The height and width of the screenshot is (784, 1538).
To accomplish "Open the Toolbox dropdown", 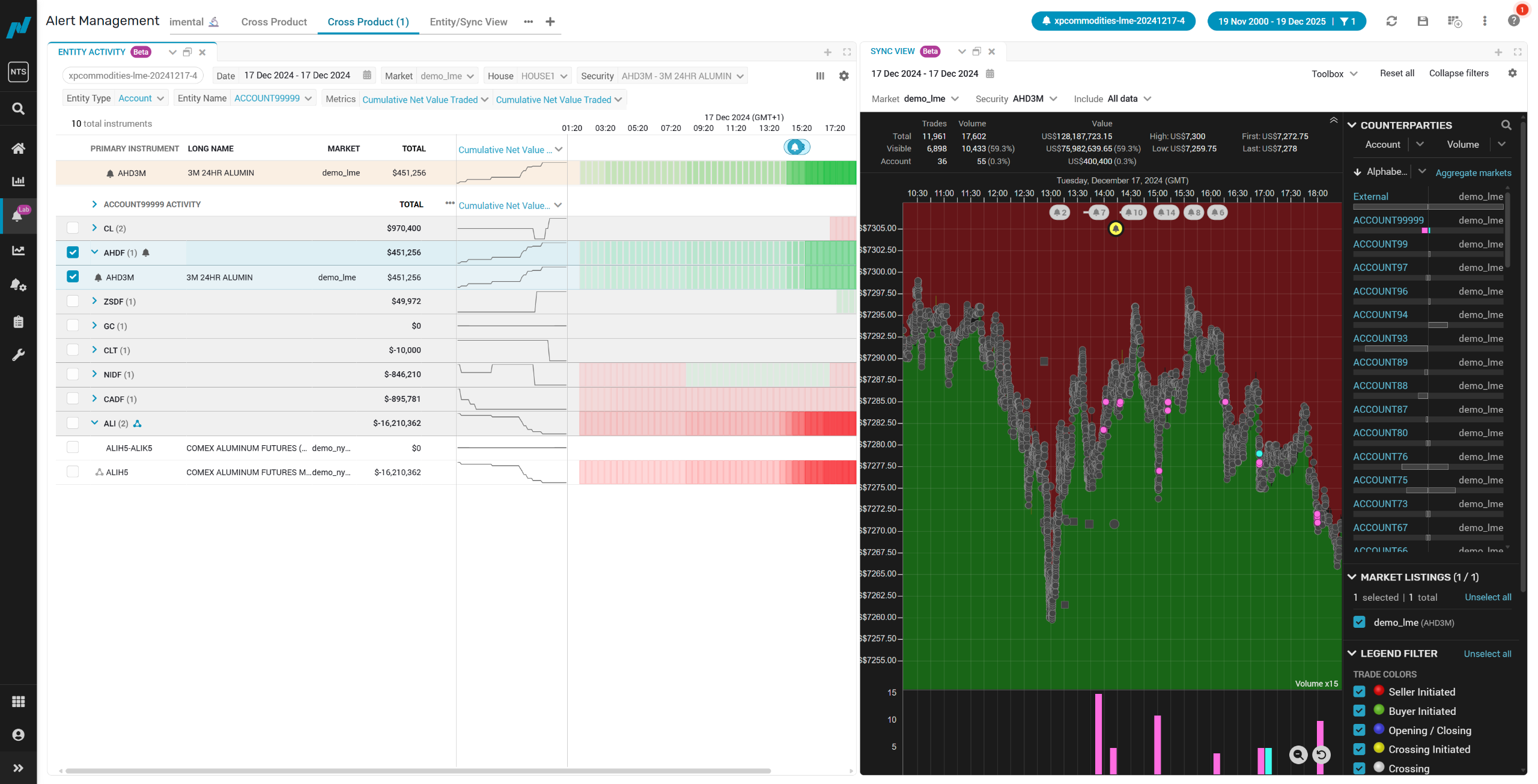I will pyautogui.click(x=1334, y=73).
